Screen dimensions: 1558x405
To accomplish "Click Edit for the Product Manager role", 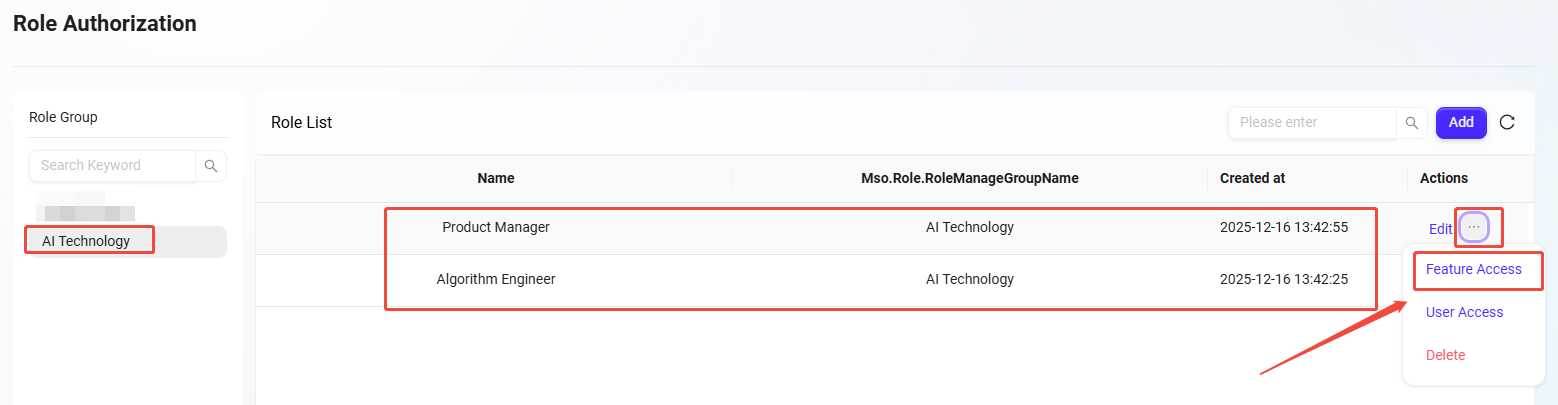I will tap(1440, 229).
